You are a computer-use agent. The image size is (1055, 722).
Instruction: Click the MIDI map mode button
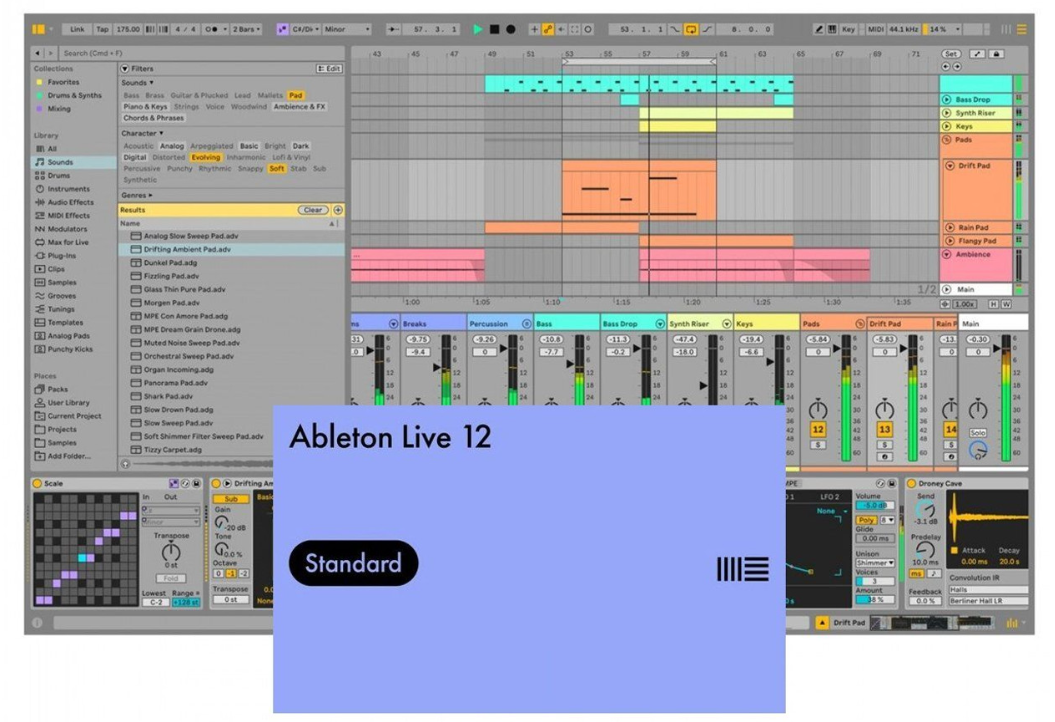click(x=875, y=30)
